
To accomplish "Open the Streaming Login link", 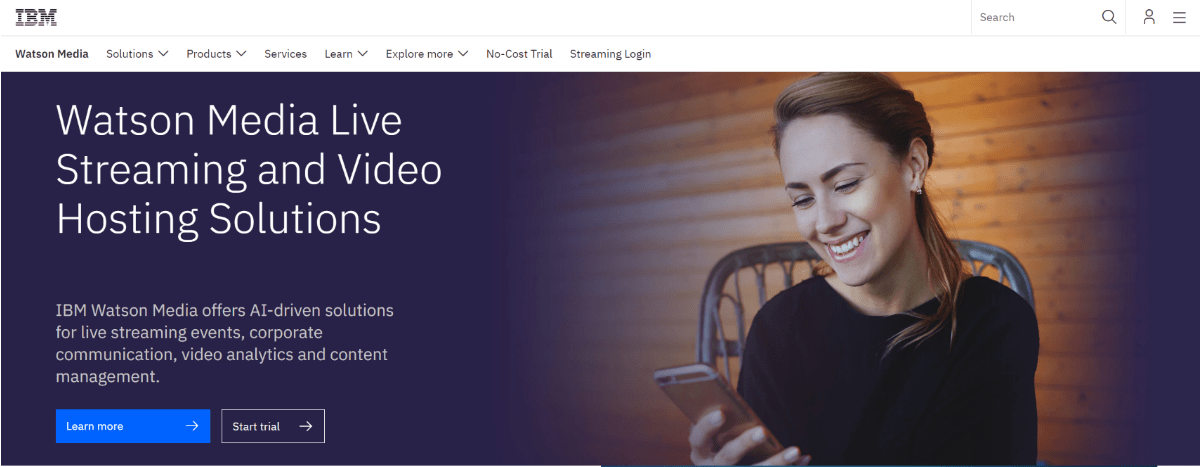I will pos(610,54).
